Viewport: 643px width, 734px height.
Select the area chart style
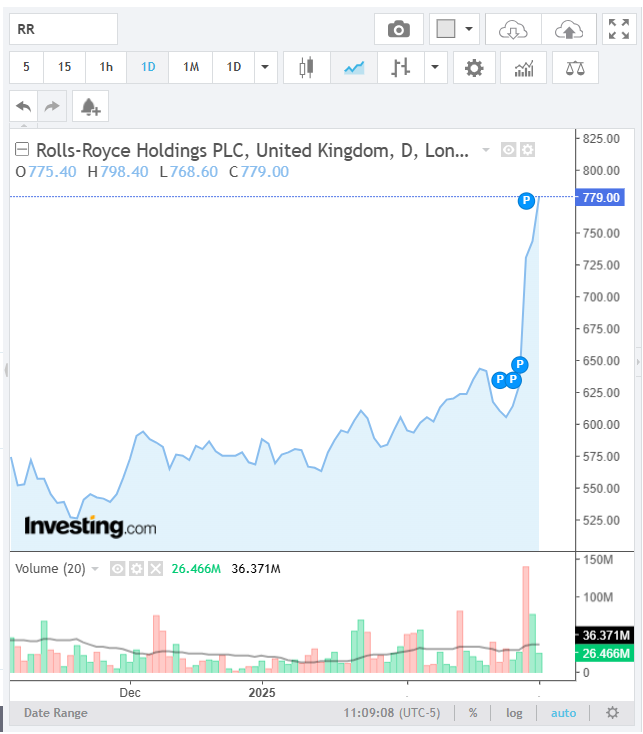tap(354, 68)
